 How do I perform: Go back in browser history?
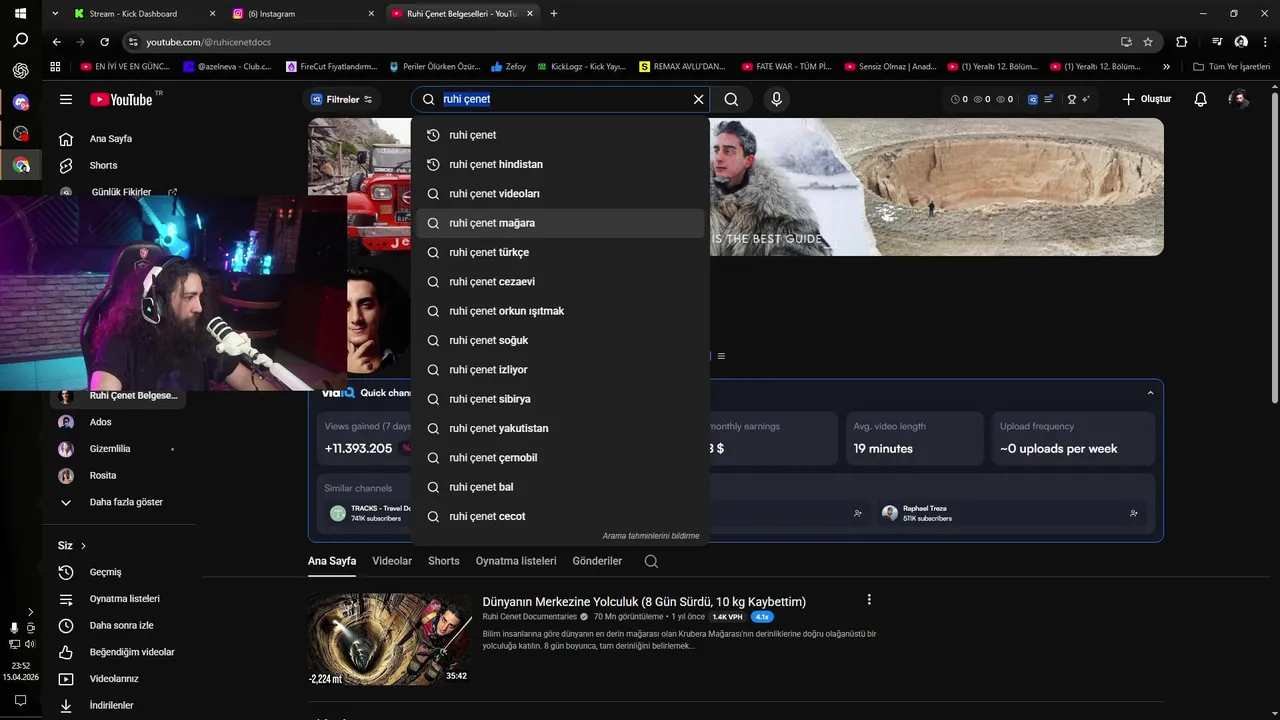click(x=57, y=42)
